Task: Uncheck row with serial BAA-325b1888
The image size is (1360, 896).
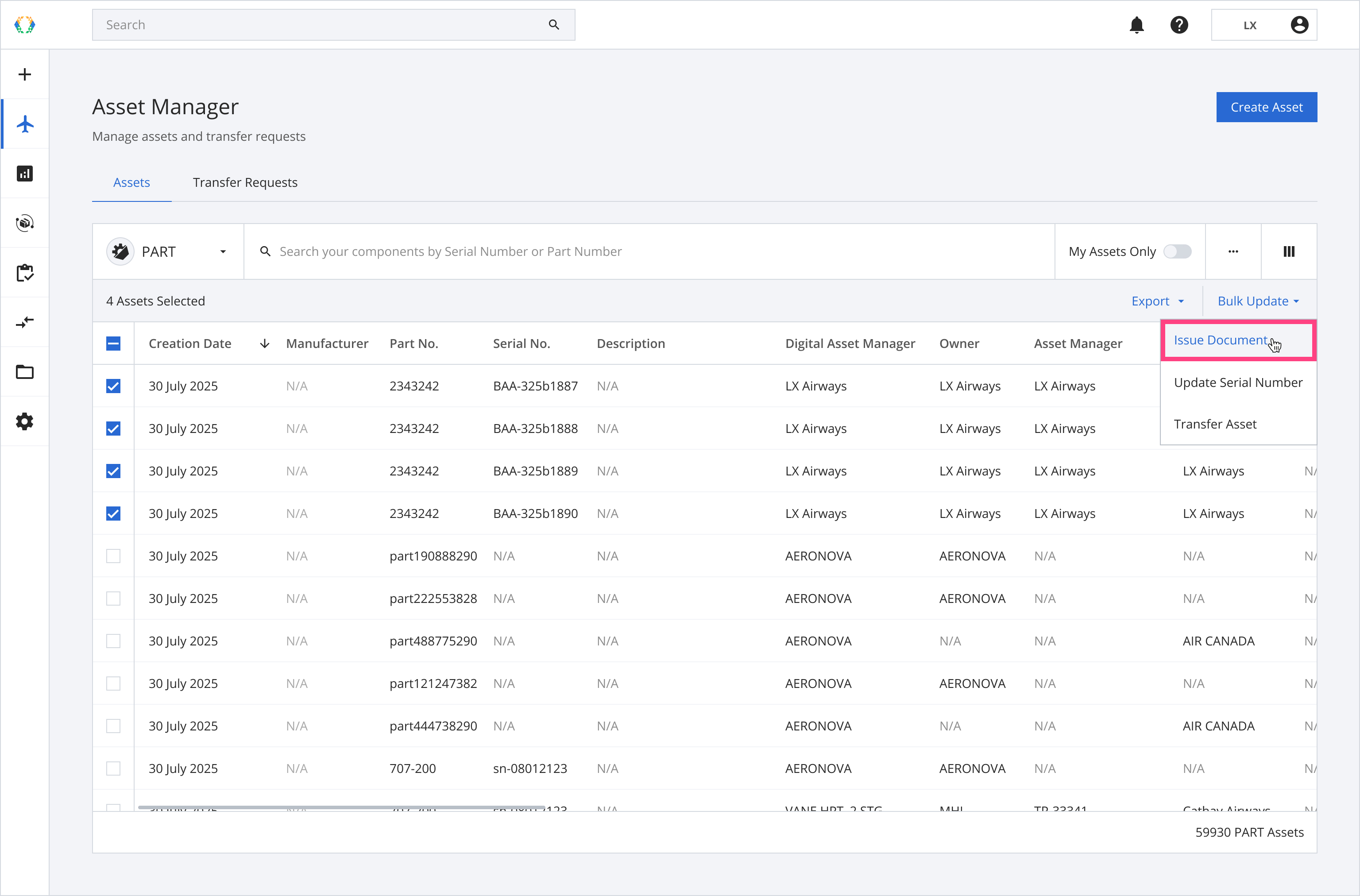Action: click(113, 429)
